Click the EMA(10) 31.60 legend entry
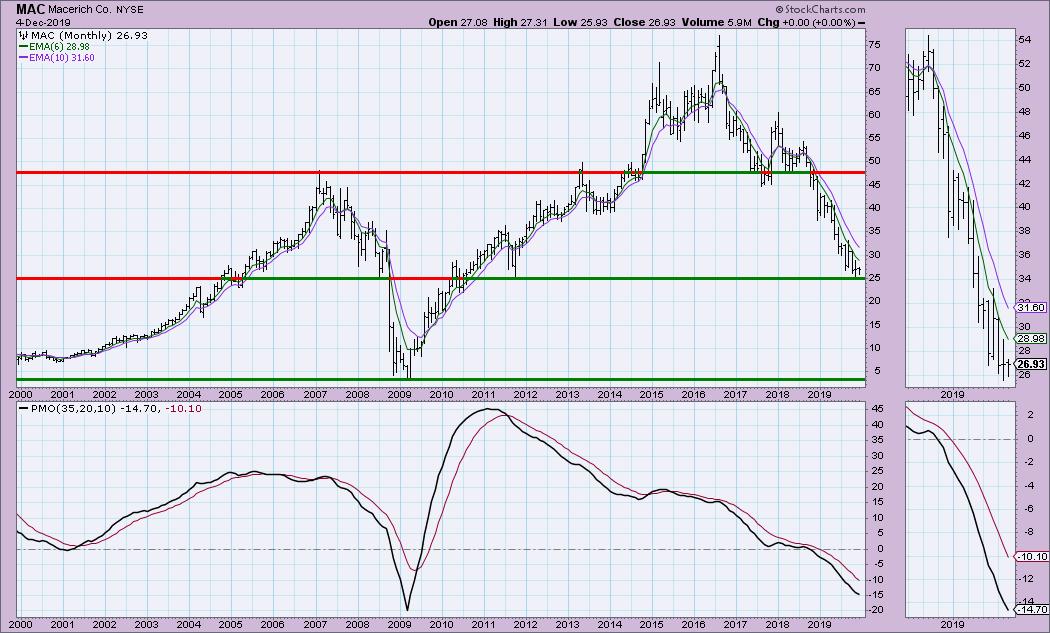The width and height of the screenshot is (1050, 633). coord(58,58)
